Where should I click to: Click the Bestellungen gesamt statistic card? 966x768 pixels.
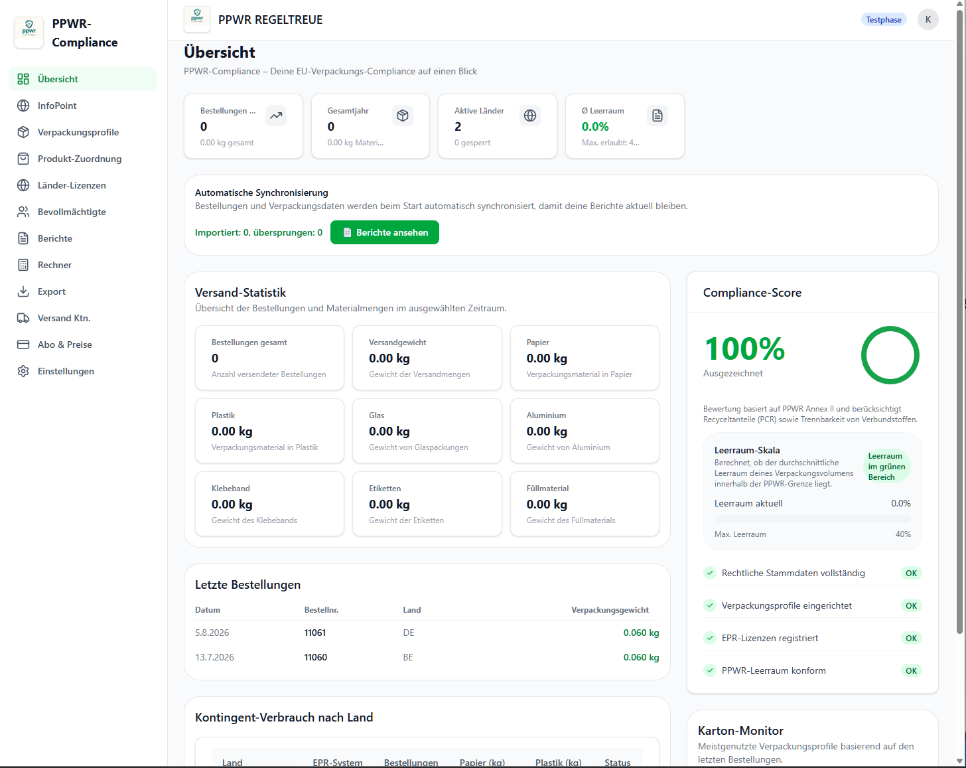[x=269, y=358]
